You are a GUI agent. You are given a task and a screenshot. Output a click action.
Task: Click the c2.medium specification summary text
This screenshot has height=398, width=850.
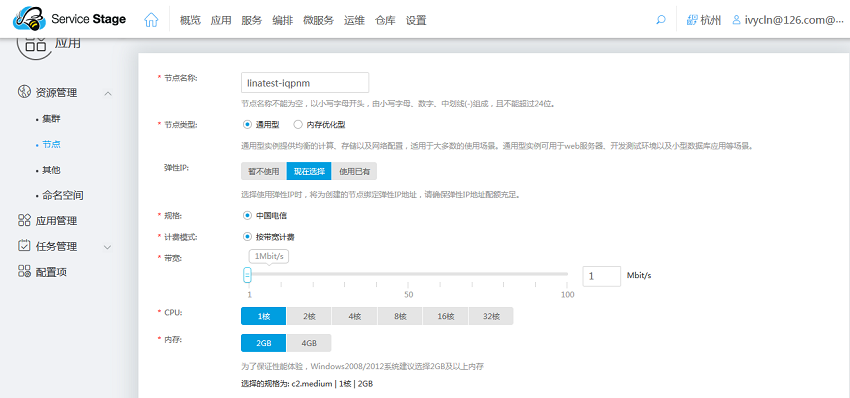pos(307,383)
